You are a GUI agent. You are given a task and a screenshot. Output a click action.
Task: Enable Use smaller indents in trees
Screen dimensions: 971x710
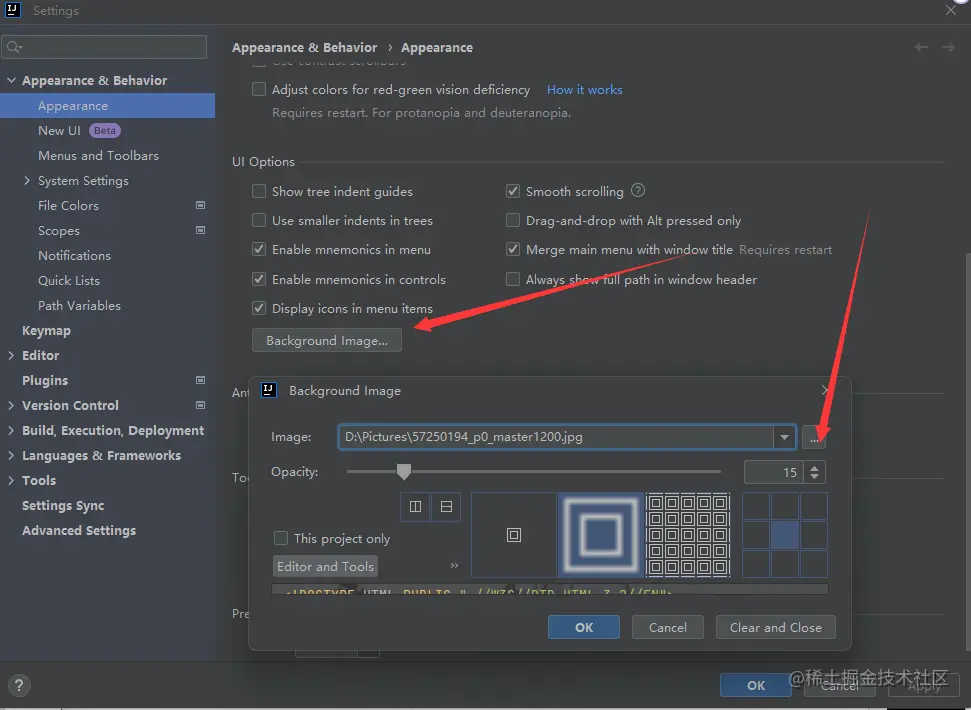tap(259, 220)
